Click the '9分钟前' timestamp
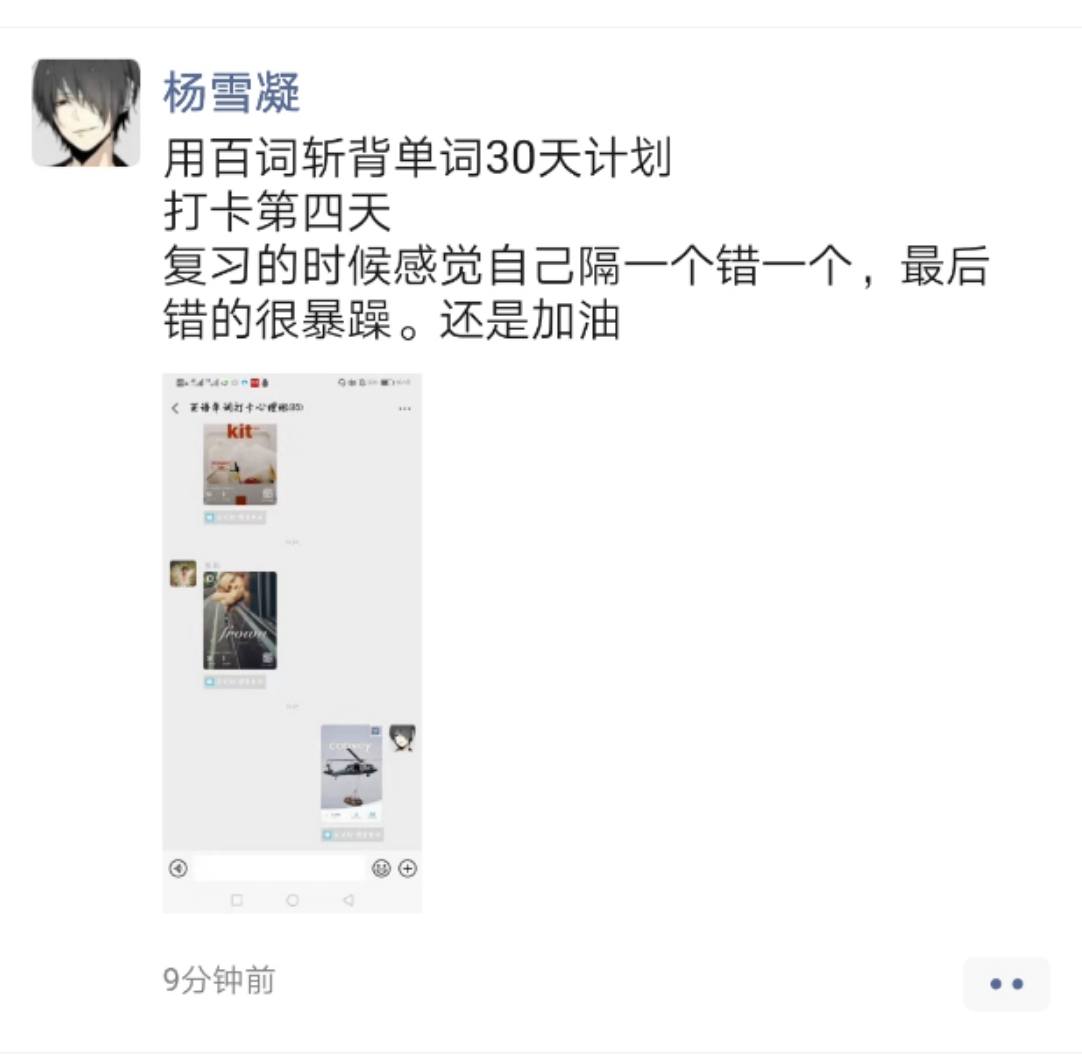The image size is (1082, 1055). 219,980
